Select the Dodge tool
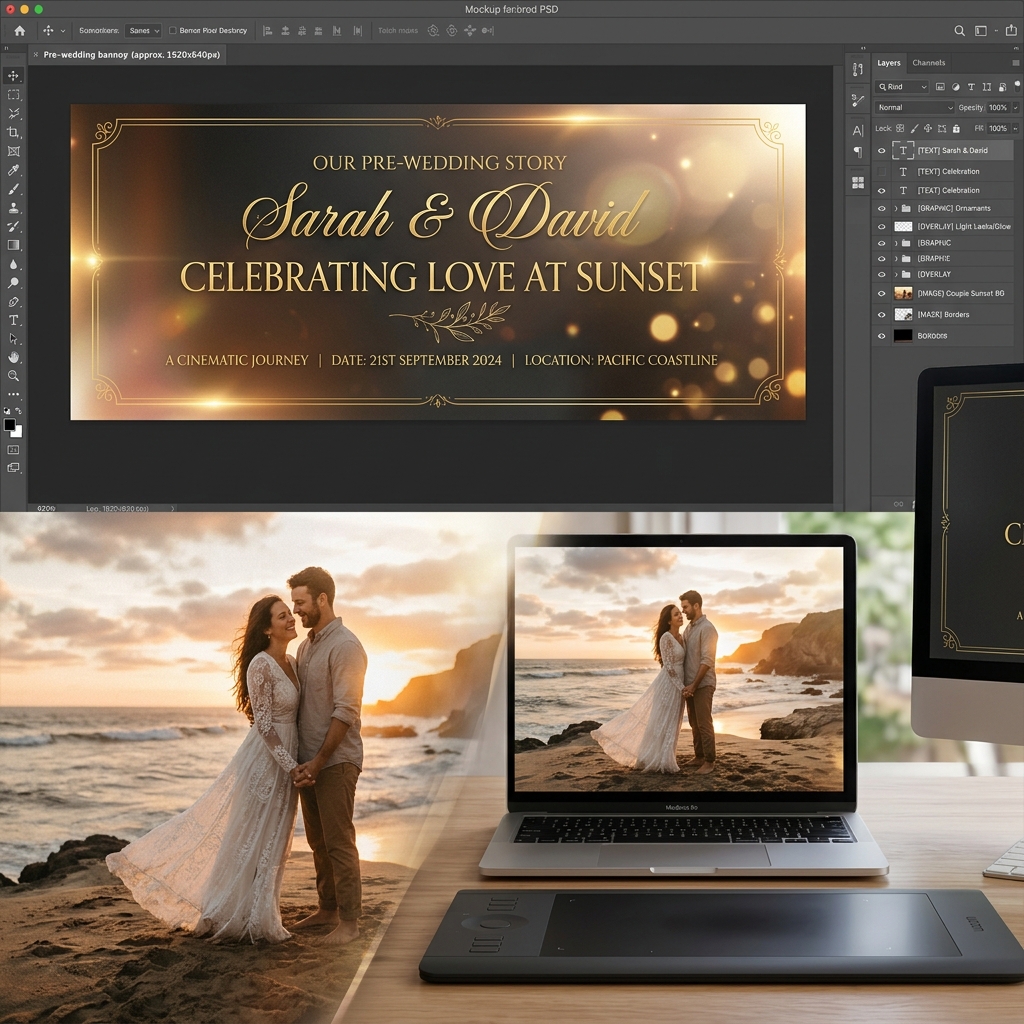The image size is (1024, 1024). [x=13, y=283]
